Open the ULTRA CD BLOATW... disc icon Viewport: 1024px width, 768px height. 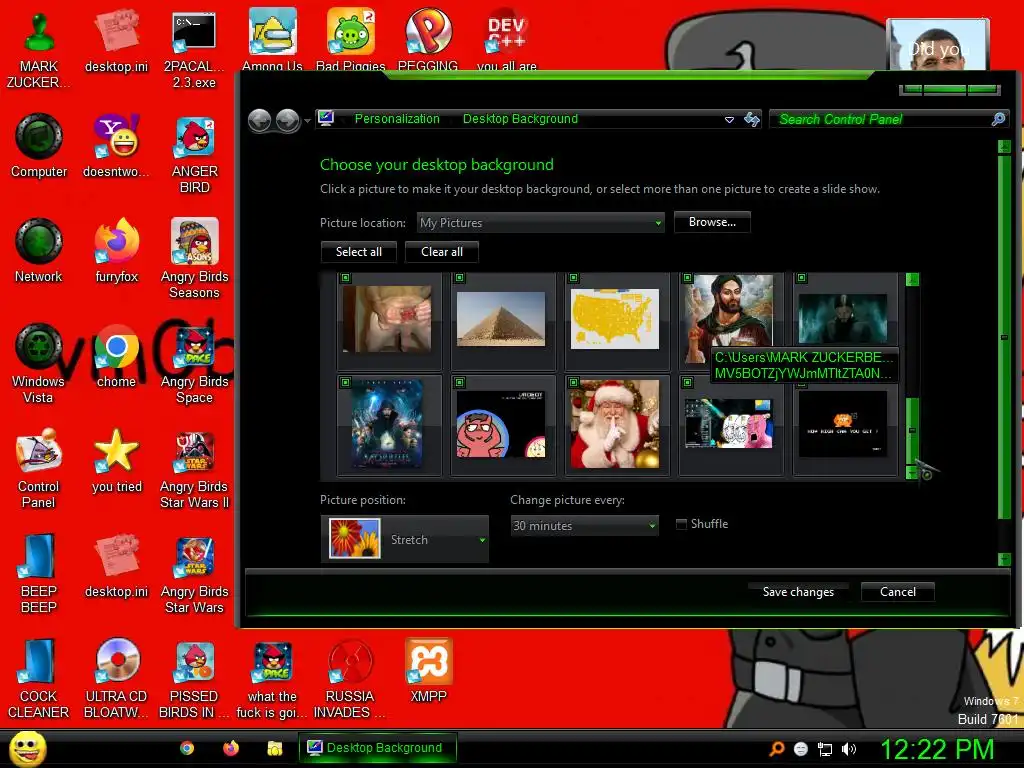[116, 679]
